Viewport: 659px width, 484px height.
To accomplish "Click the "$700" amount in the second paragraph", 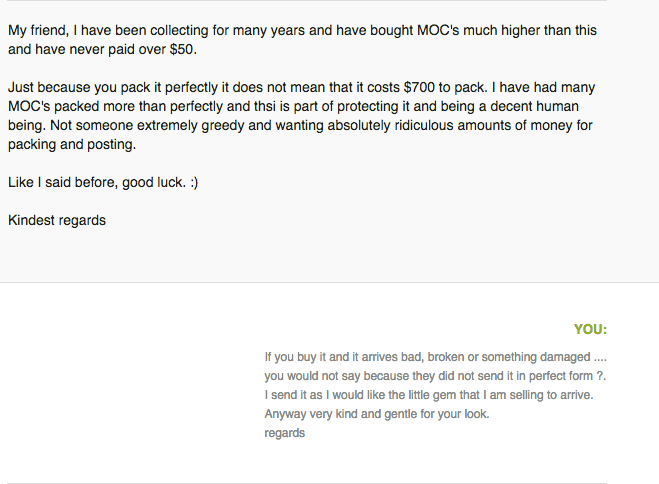I will tap(419, 87).
